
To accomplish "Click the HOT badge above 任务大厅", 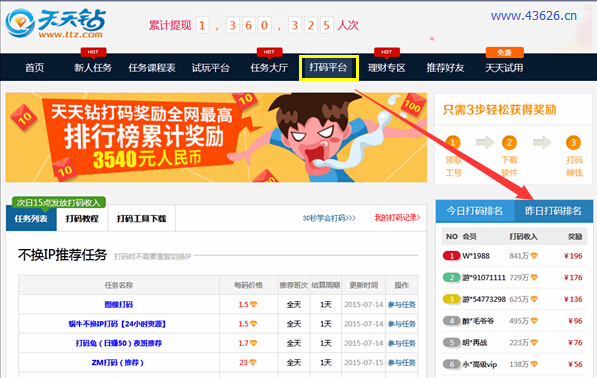I will [x=269, y=52].
